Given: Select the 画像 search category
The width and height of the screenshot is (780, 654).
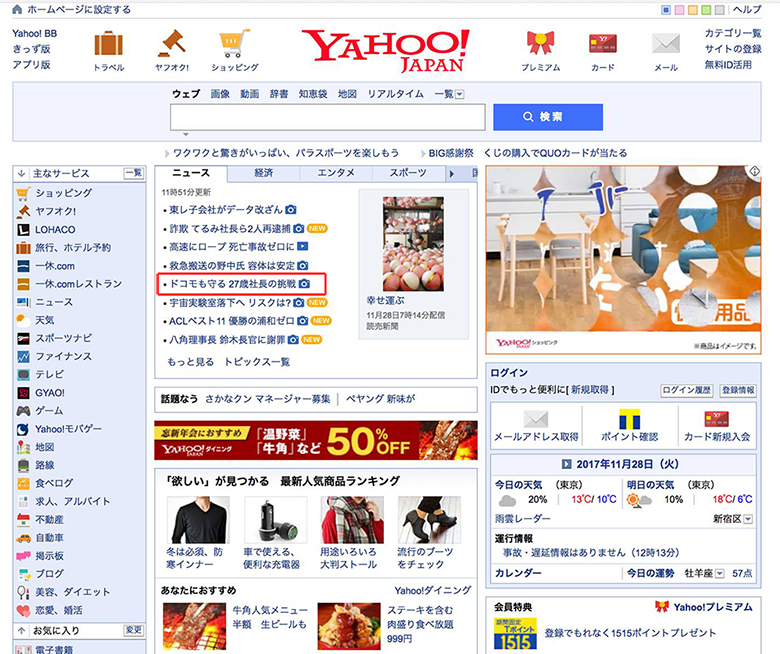Looking at the screenshot, I should pos(220,94).
